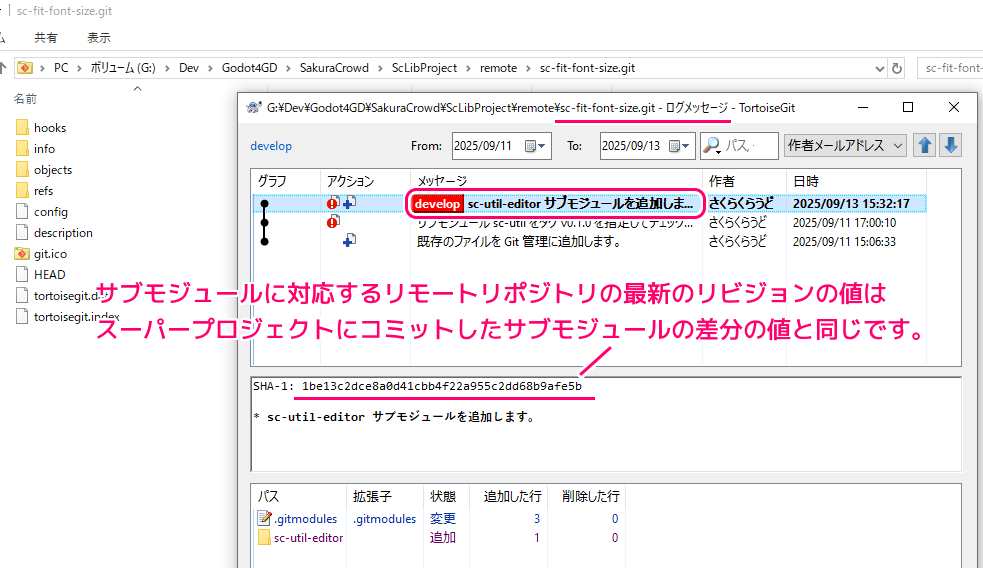Click the .gitmodules file icon in path list
This screenshot has width=983, height=568.
click(264, 518)
